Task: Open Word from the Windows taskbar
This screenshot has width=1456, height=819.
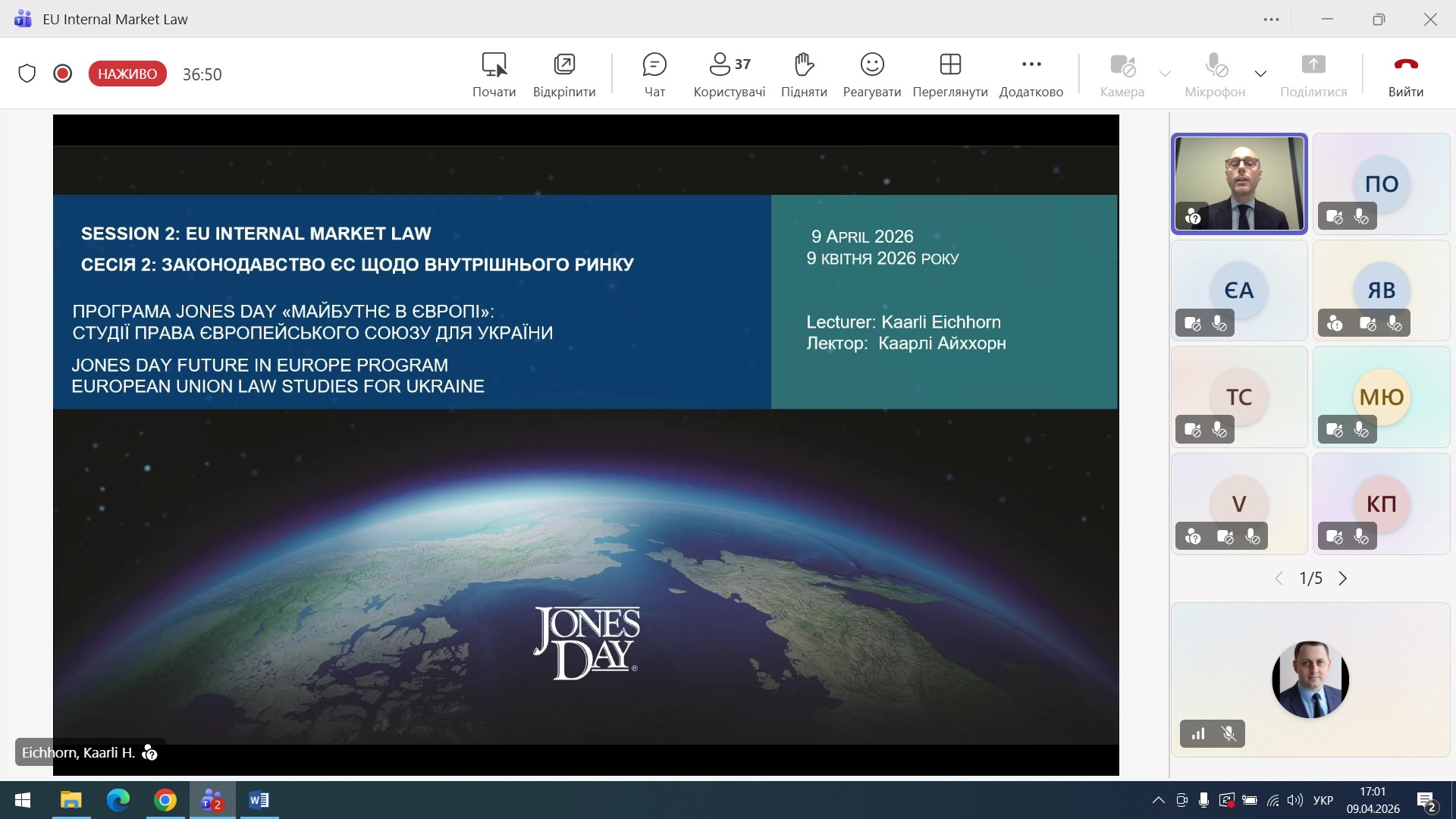Action: coord(259,800)
